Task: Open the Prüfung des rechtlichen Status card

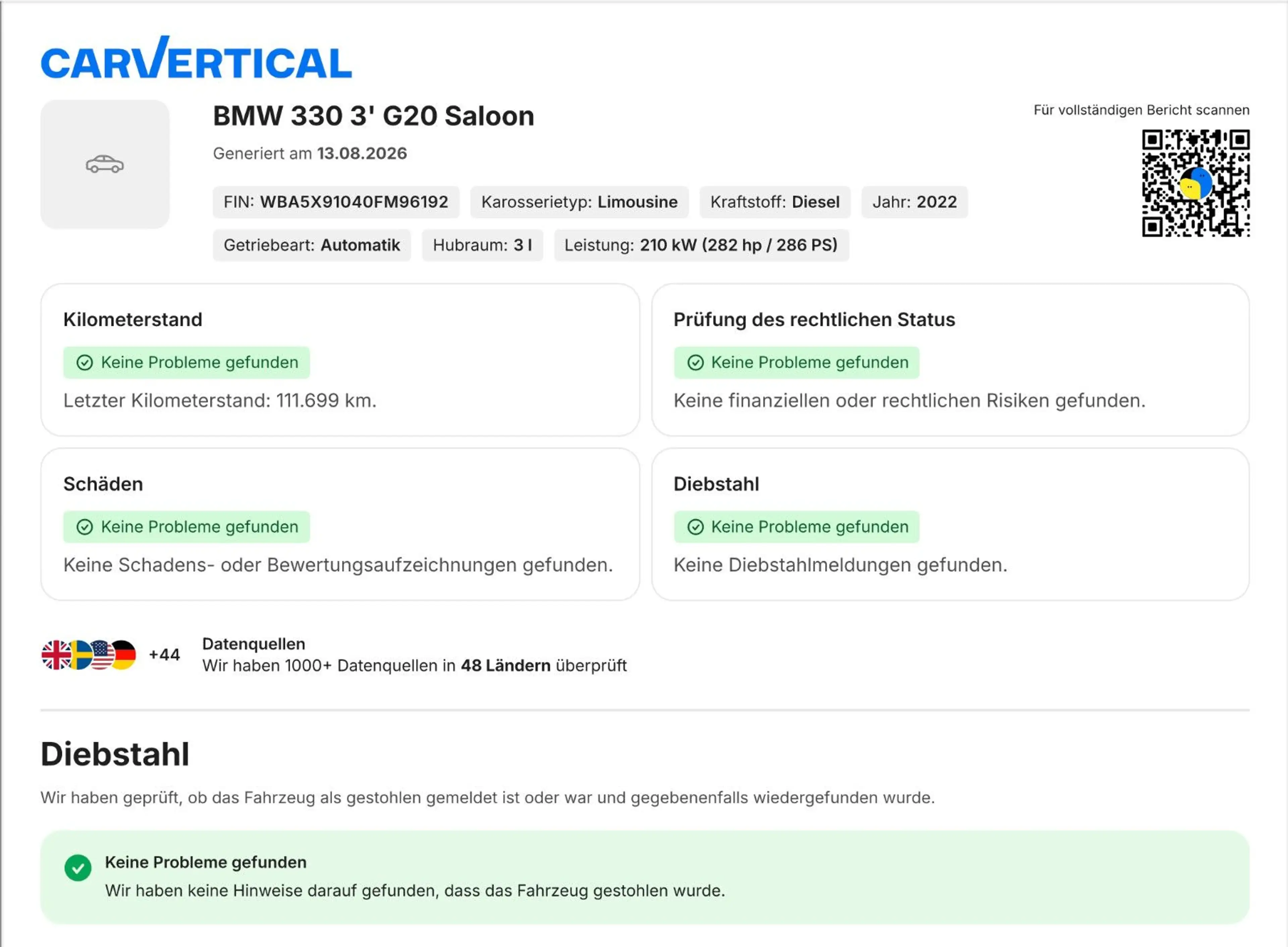Action: pos(950,359)
